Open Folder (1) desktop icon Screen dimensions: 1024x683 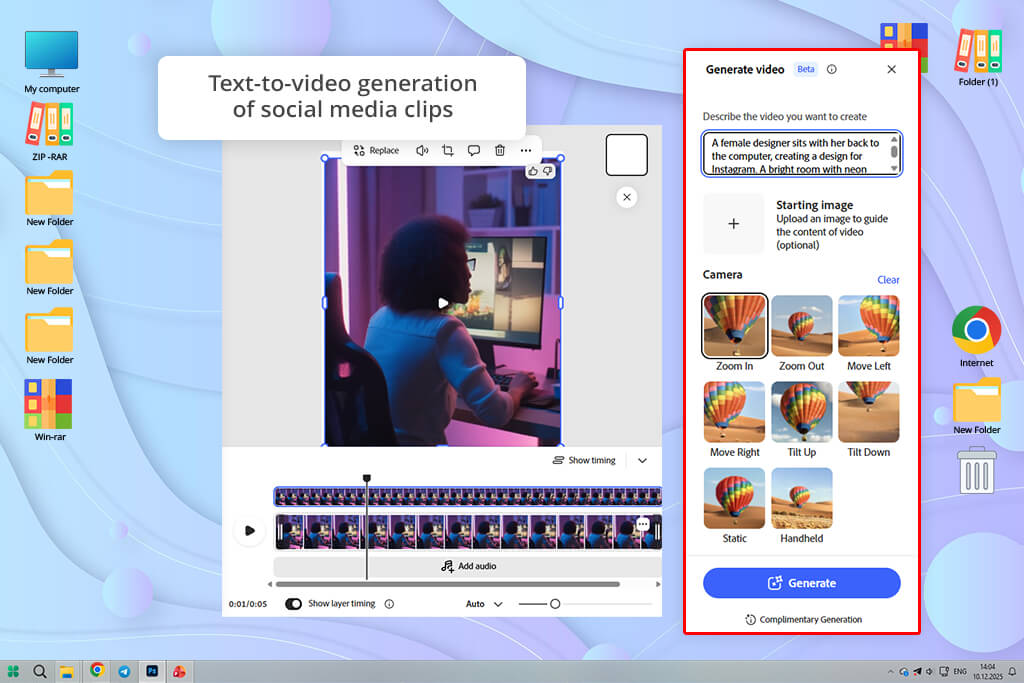point(978,59)
